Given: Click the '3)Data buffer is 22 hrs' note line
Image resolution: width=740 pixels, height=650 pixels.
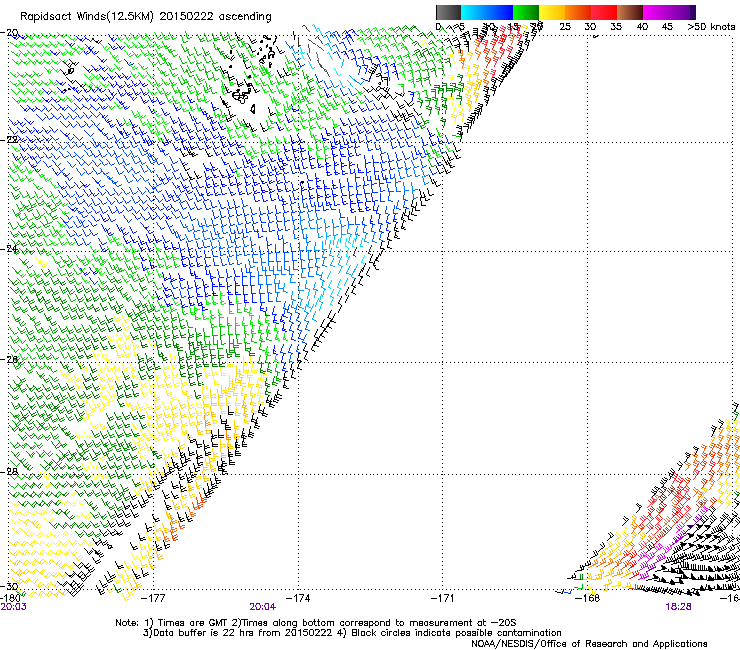Looking at the screenshot, I should 352,633.
